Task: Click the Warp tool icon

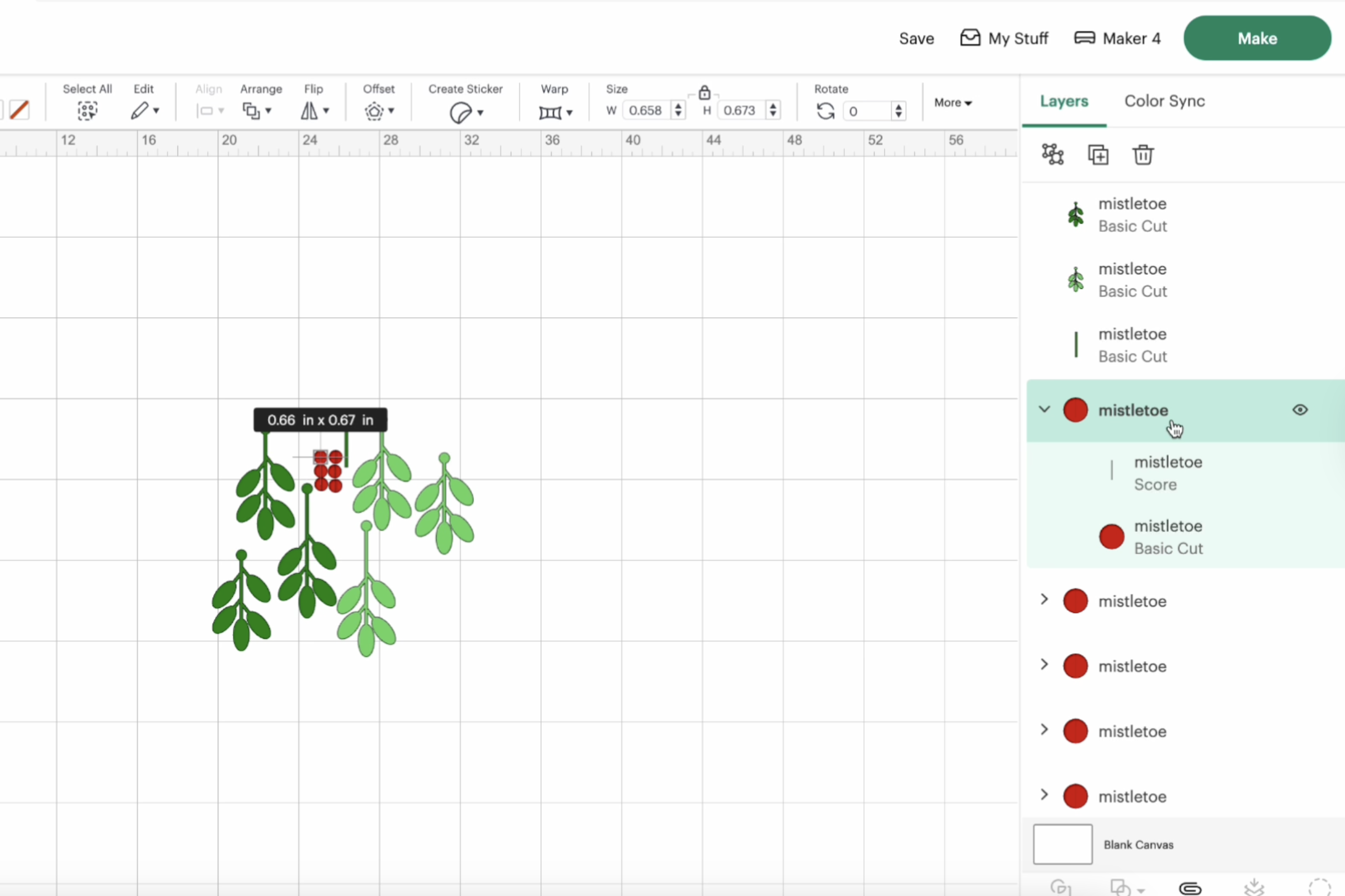Action: [550, 112]
